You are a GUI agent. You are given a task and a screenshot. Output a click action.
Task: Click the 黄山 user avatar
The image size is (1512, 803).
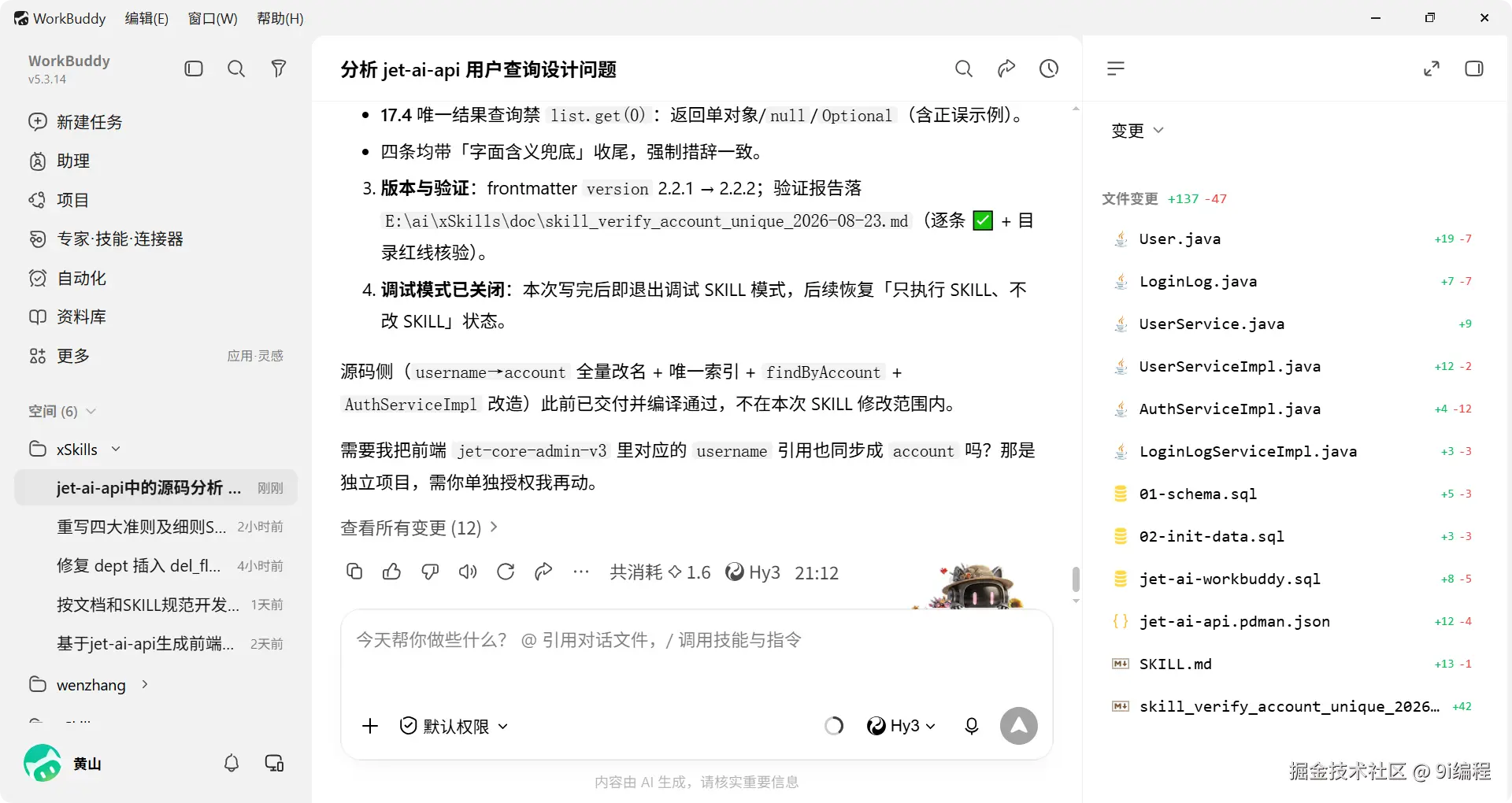pyautogui.click(x=43, y=763)
